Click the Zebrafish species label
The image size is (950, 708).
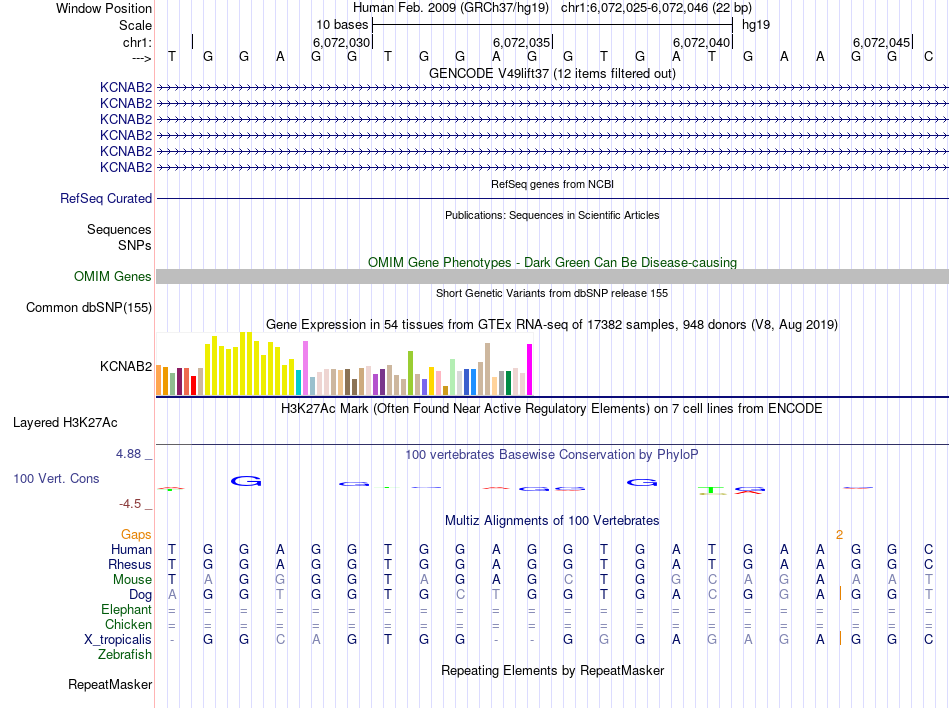click(x=125, y=655)
